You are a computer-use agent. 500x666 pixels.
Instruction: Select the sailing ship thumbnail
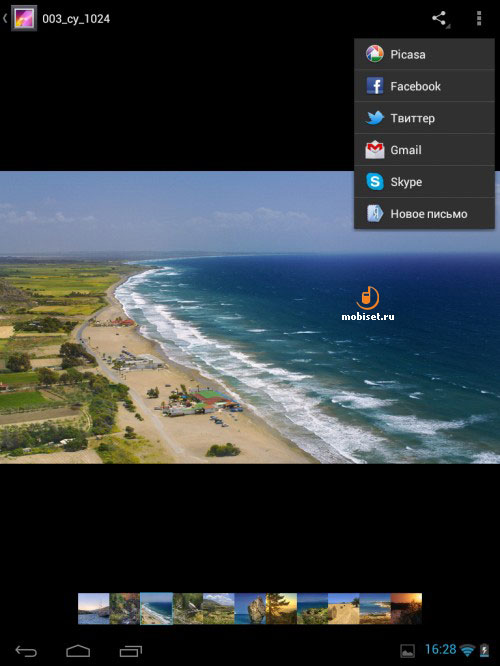(x=94, y=609)
